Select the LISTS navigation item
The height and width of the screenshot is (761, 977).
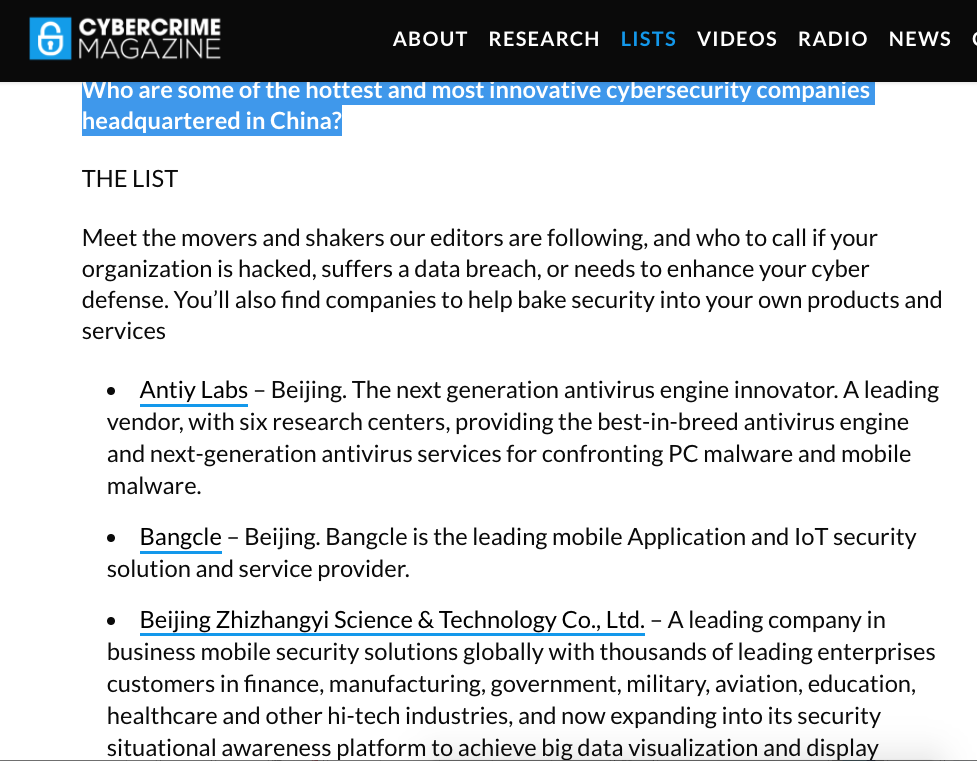pos(648,39)
